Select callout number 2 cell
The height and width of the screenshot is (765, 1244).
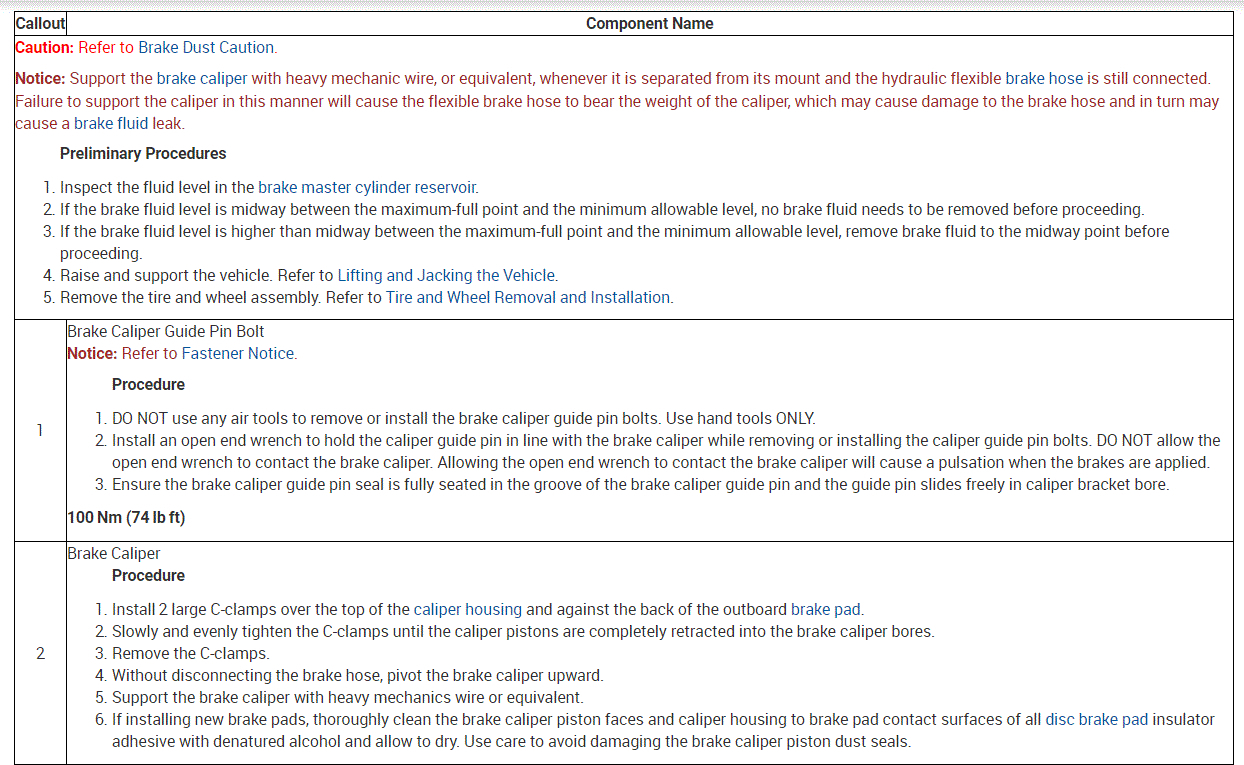[x=40, y=653]
